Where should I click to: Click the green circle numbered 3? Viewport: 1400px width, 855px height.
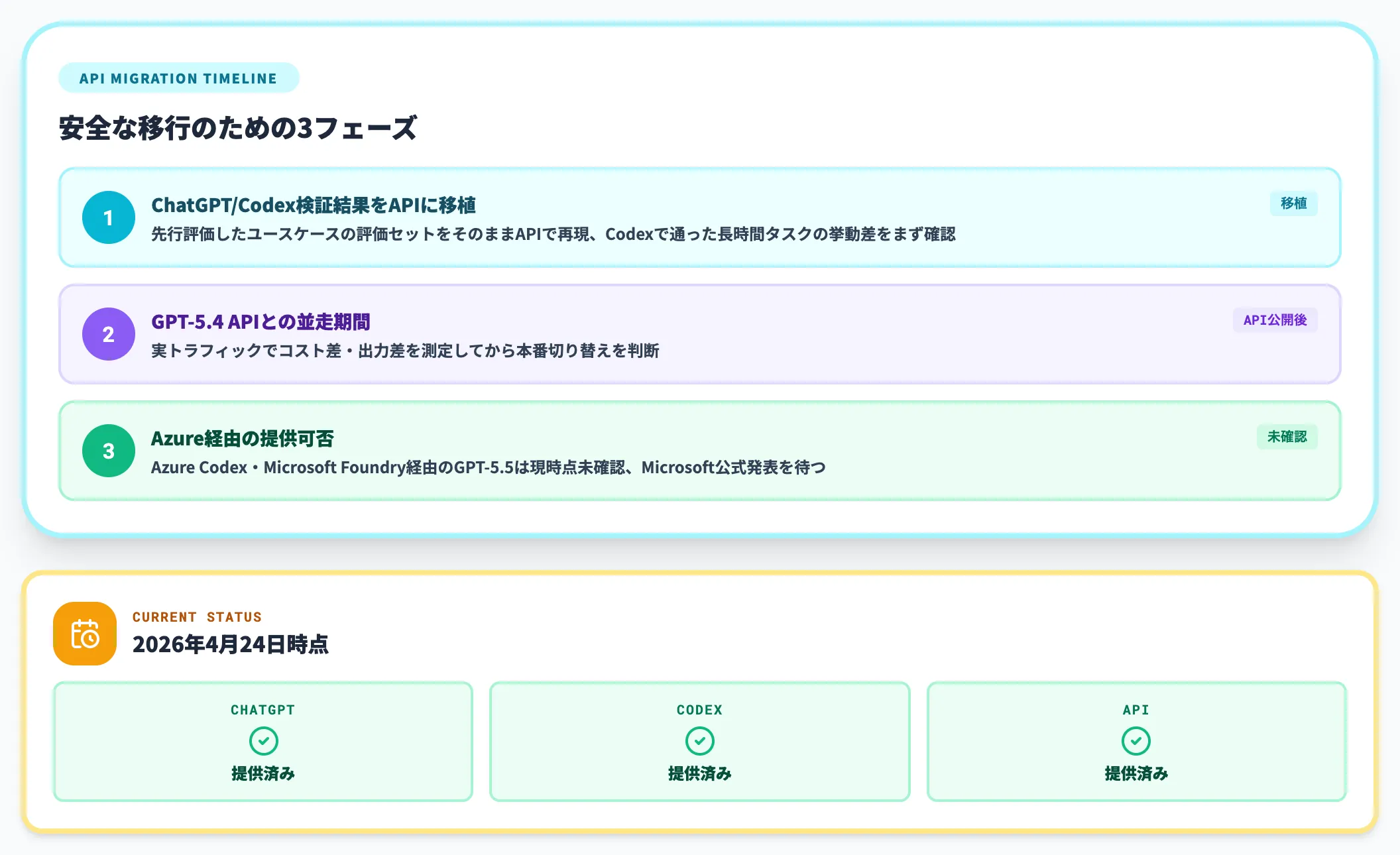(x=109, y=451)
